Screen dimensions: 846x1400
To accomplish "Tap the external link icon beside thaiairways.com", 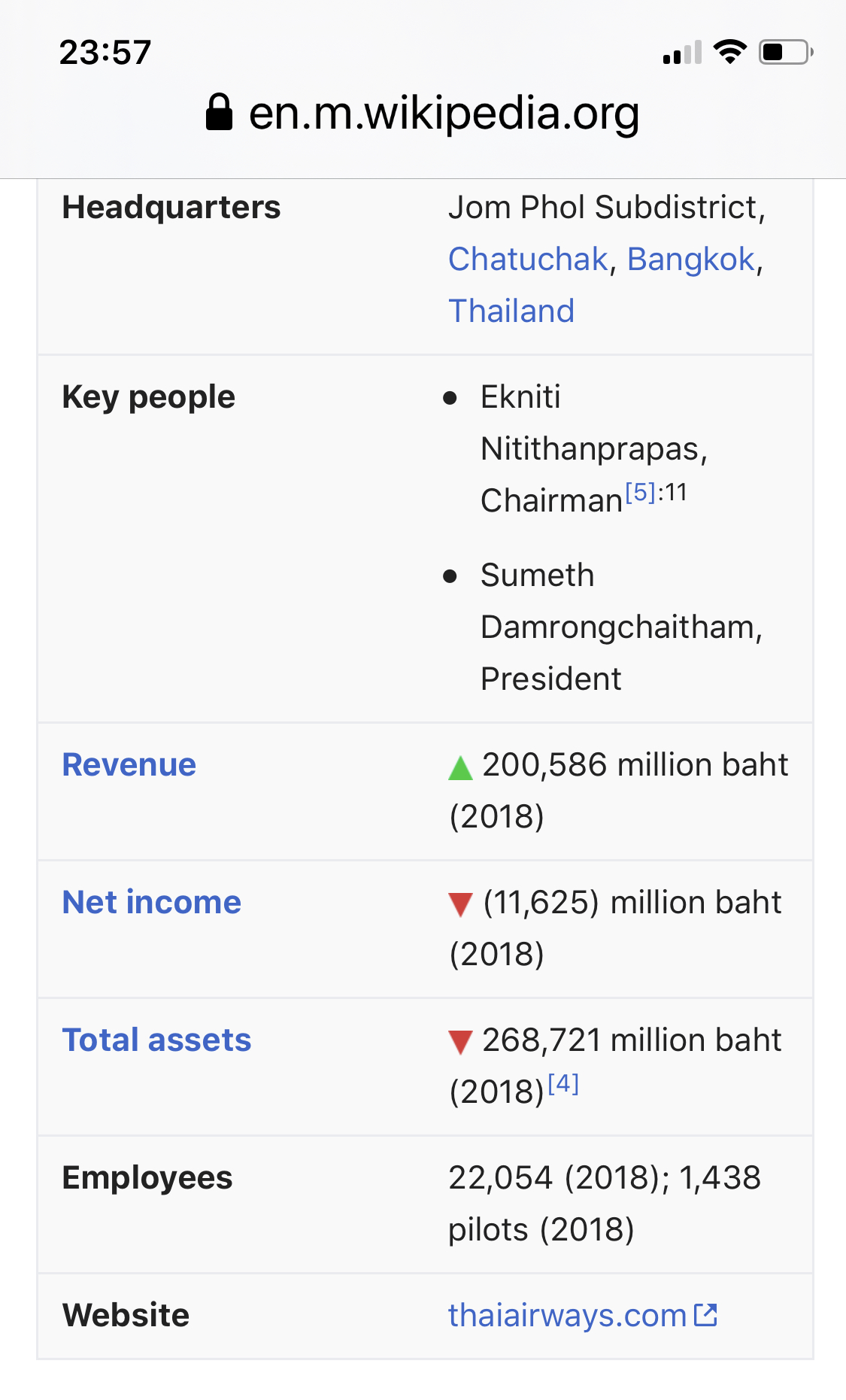I will tap(705, 1315).
